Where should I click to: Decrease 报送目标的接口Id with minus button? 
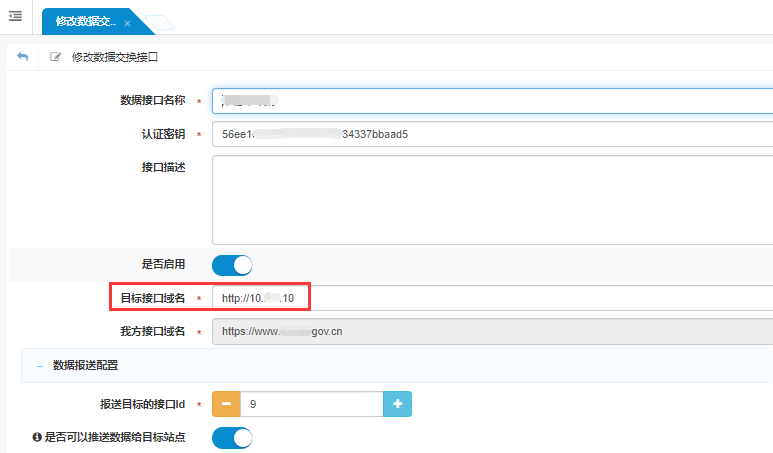click(x=226, y=404)
